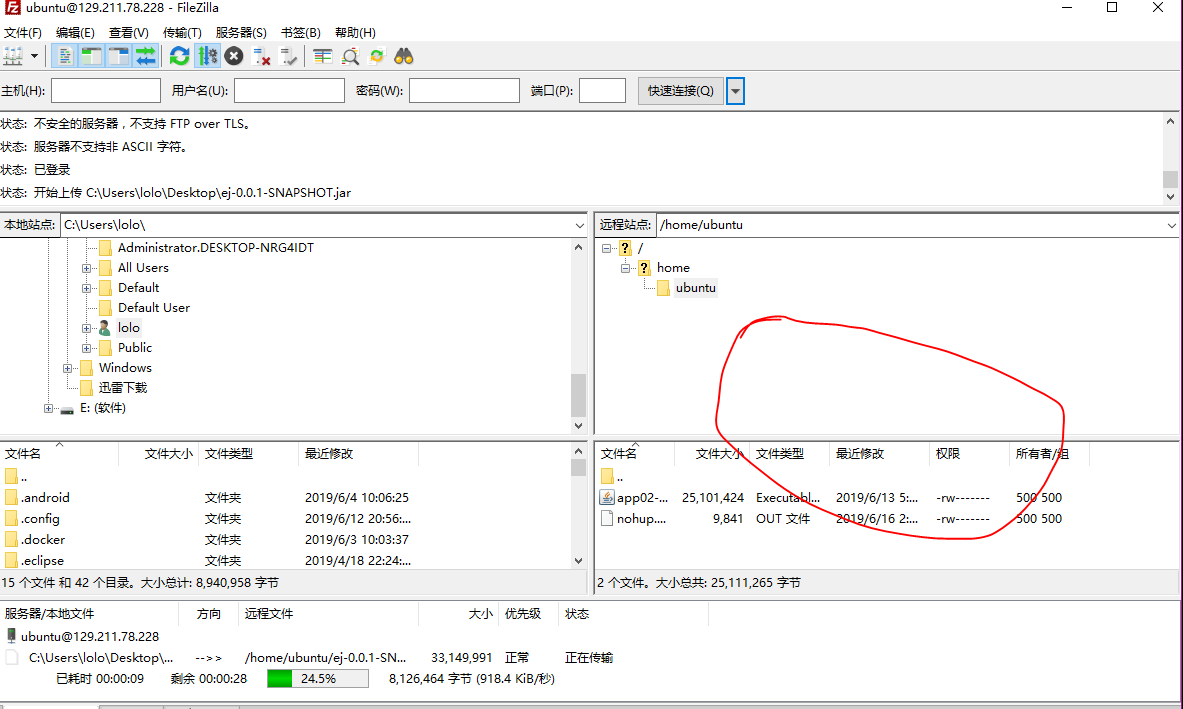The height and width of the screenshot is (709, 1183).
Task: Toggle directory comparison
Action: coord(350,56)
